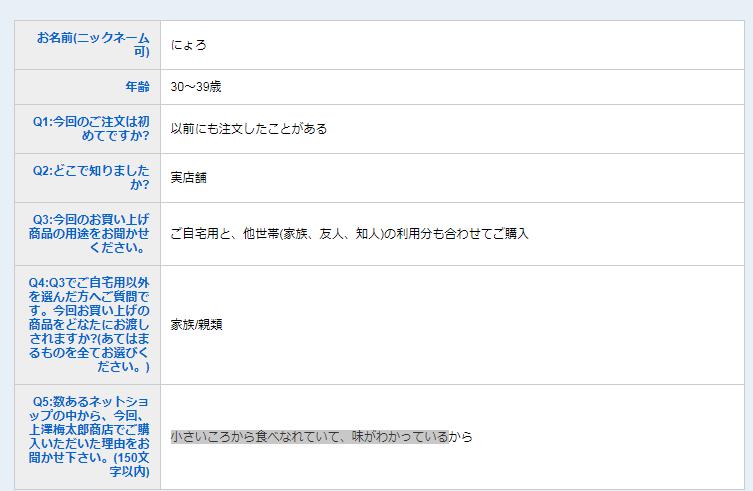Click the Q1 question label about first order
Image resolution: width=753 pixels, height=491 pixels.
(x=90, y=129)
